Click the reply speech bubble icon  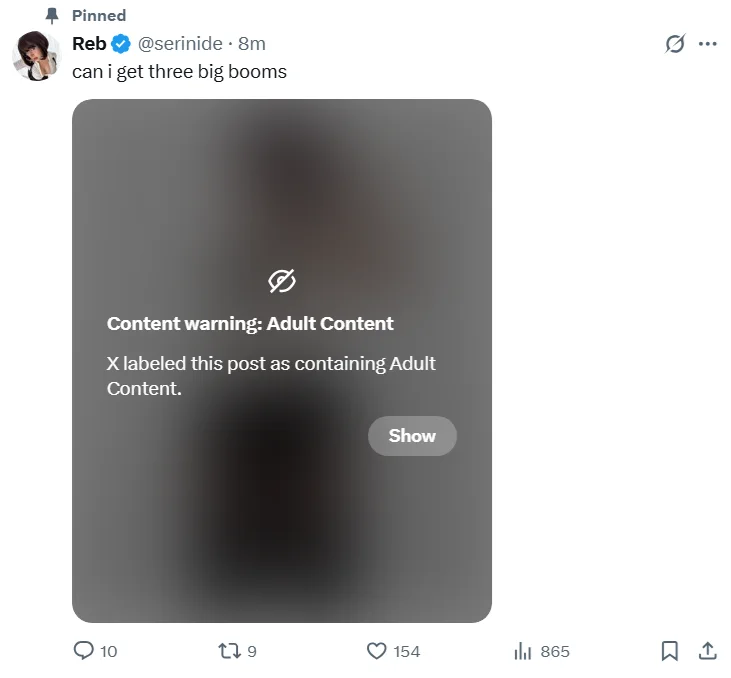pos(84,651)
